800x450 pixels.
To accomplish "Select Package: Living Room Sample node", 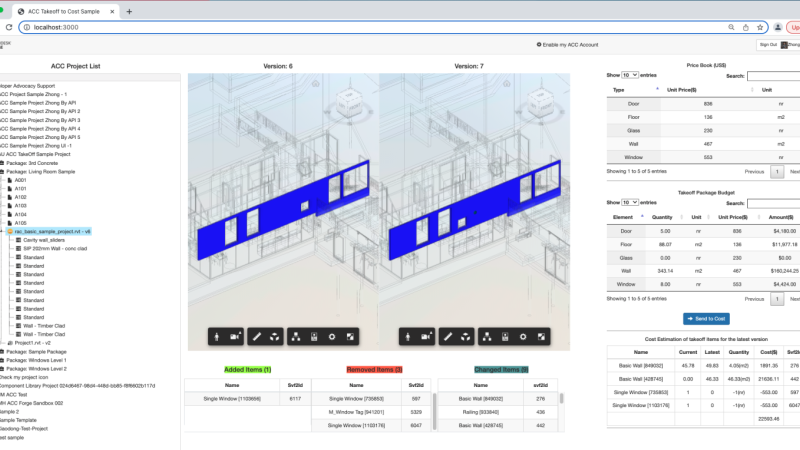I will pyautogui.click(x=40, y=172).
